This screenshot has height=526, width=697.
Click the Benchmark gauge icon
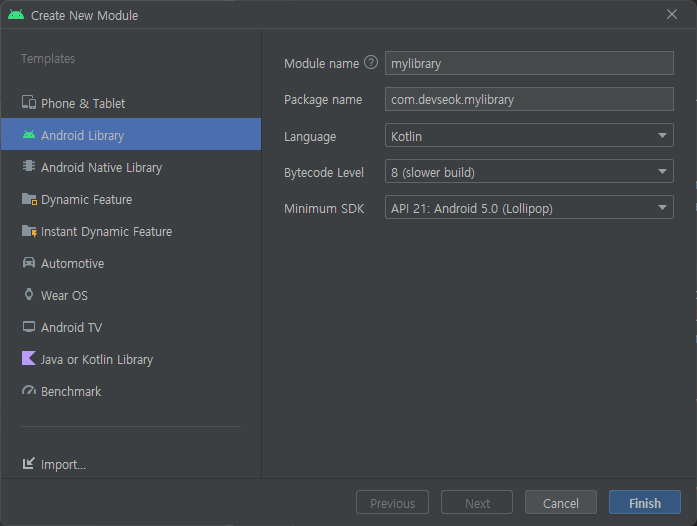(29, 390)
